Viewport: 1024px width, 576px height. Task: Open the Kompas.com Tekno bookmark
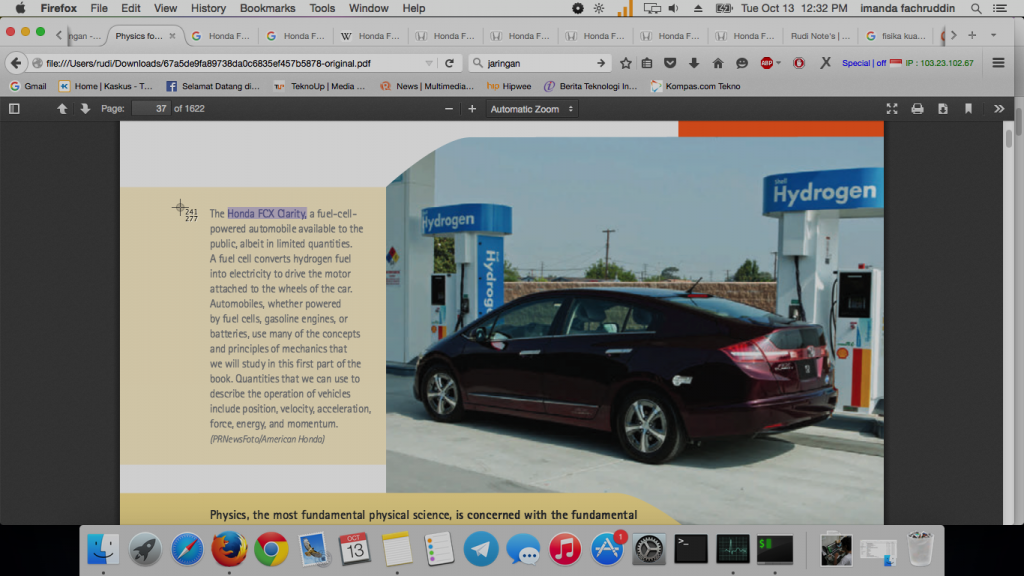696,86
